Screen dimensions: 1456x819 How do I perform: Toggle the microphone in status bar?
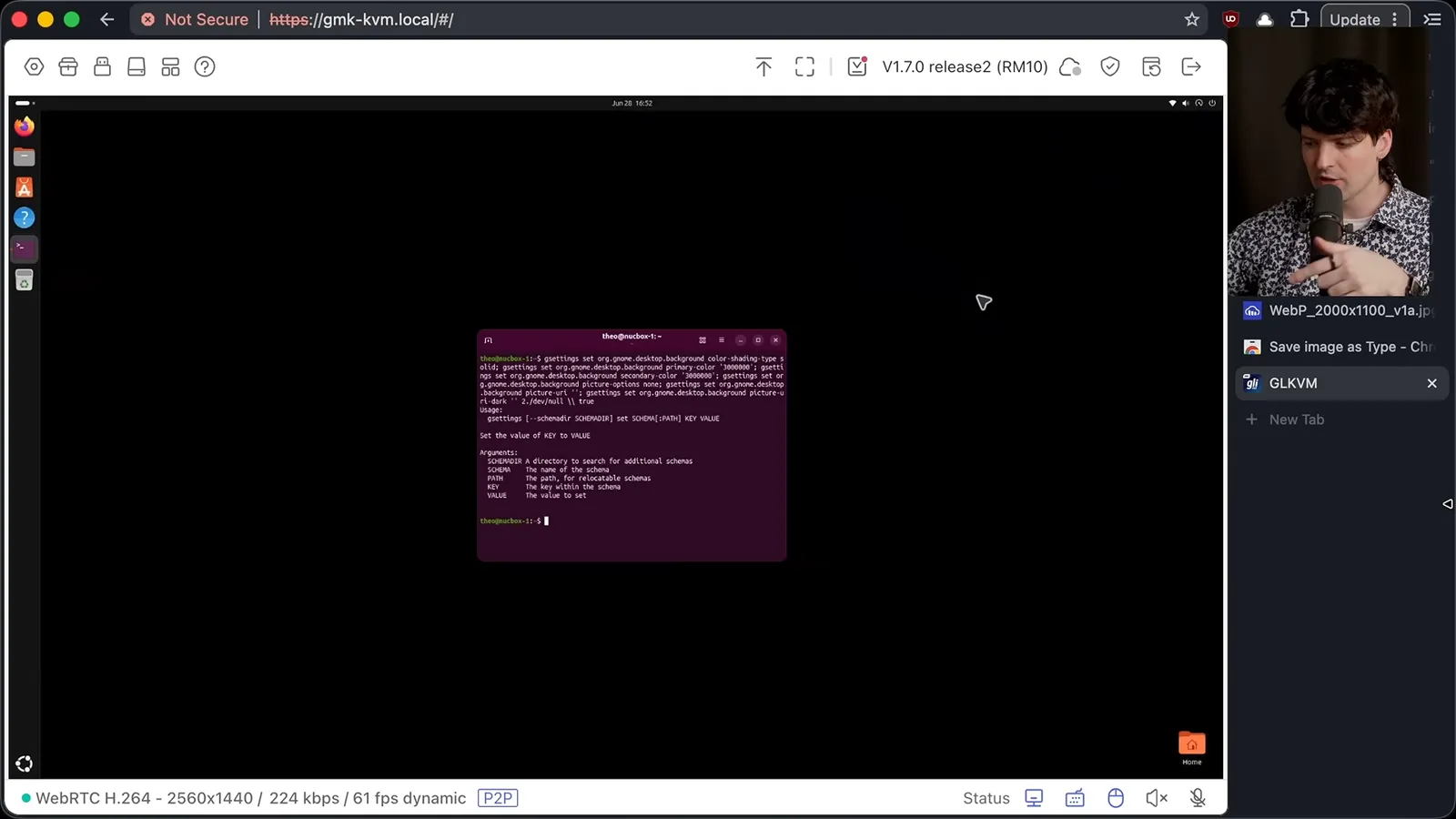[1198, 798]
